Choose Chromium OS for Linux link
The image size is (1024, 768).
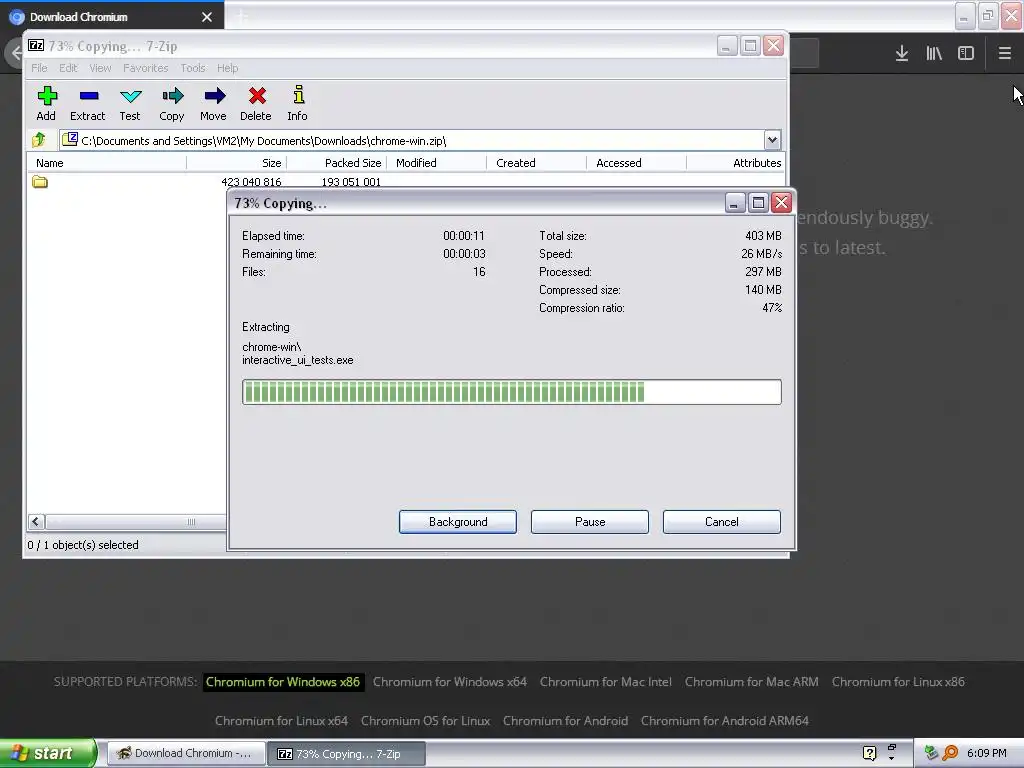pos(425,721)
